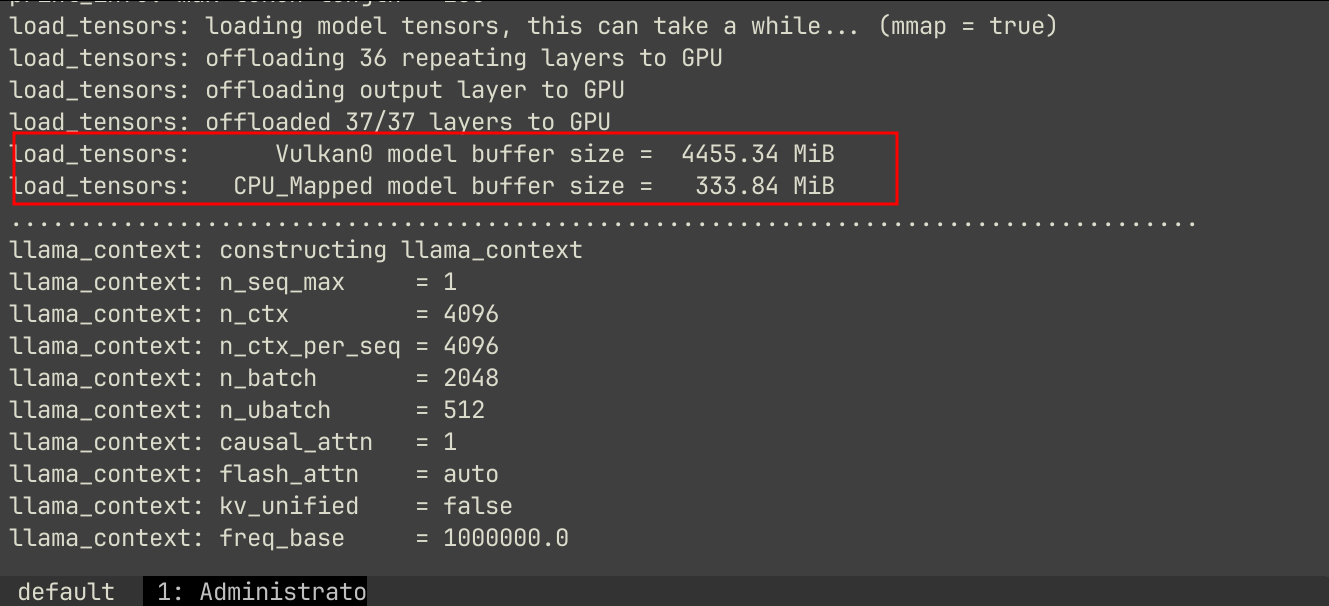Click the '(mmap = true)' text
The width and height of the screenshot is (1329, 606).
pyautogui.click(x=967, y=26)
